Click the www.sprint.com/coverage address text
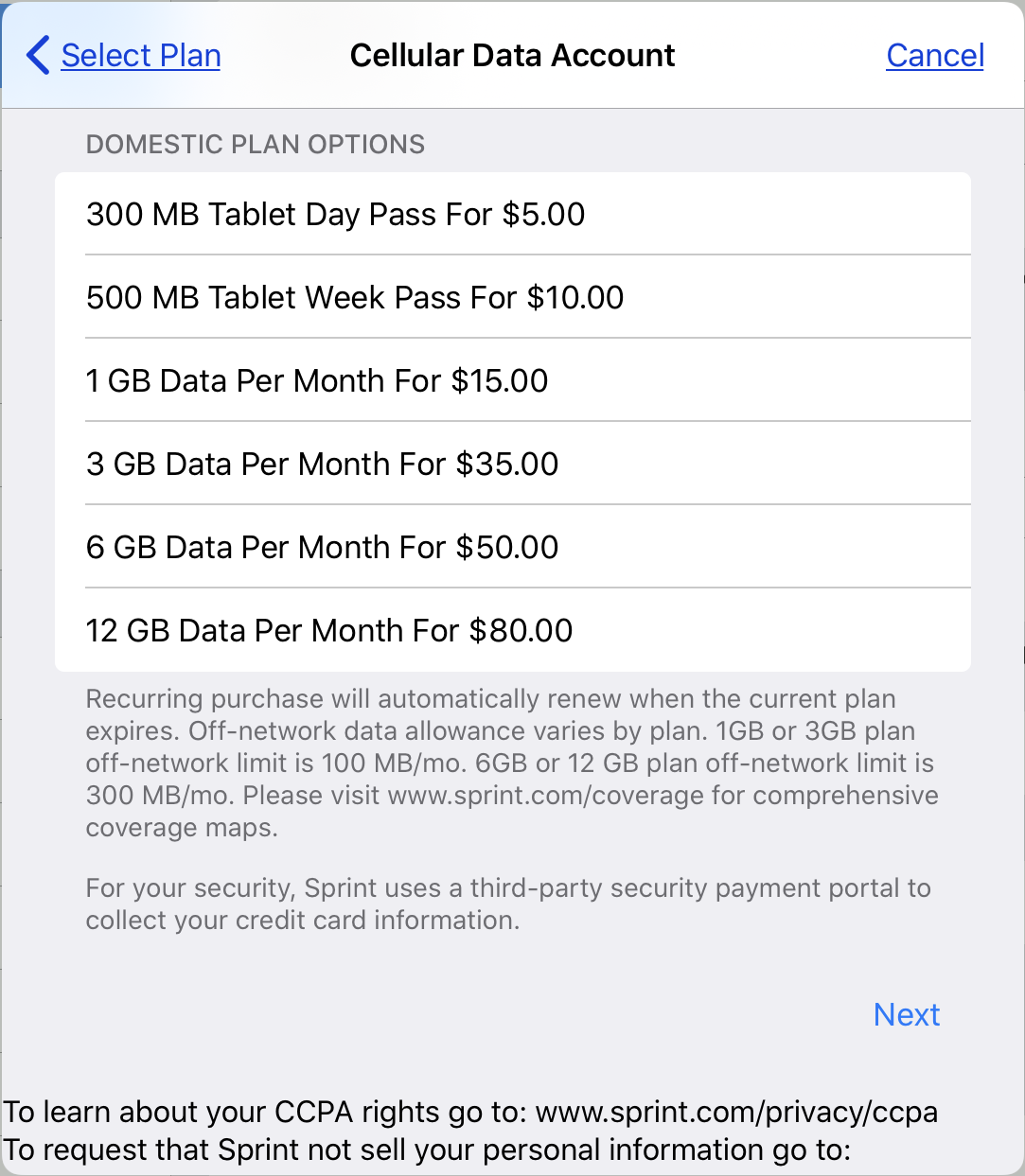This screenshot has height=1176, width=1025. click(545, 796)
